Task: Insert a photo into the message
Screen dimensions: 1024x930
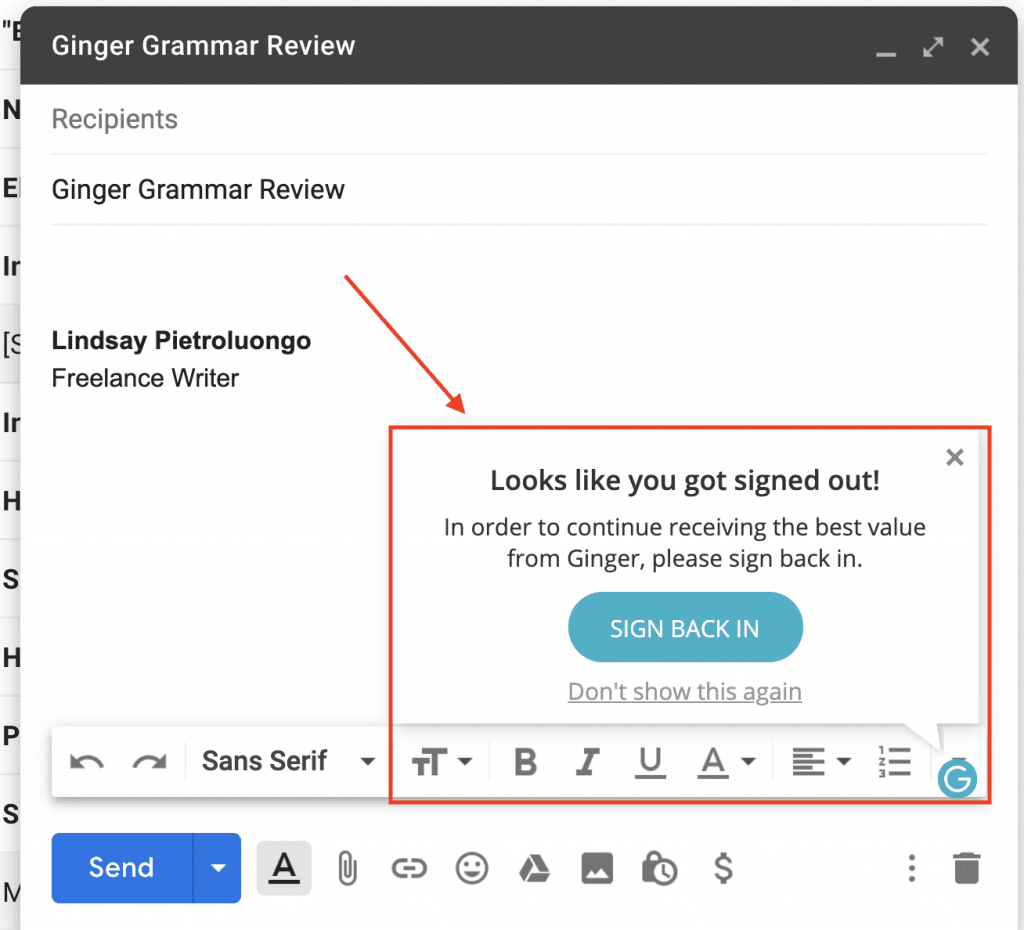Action: (597, 868)
